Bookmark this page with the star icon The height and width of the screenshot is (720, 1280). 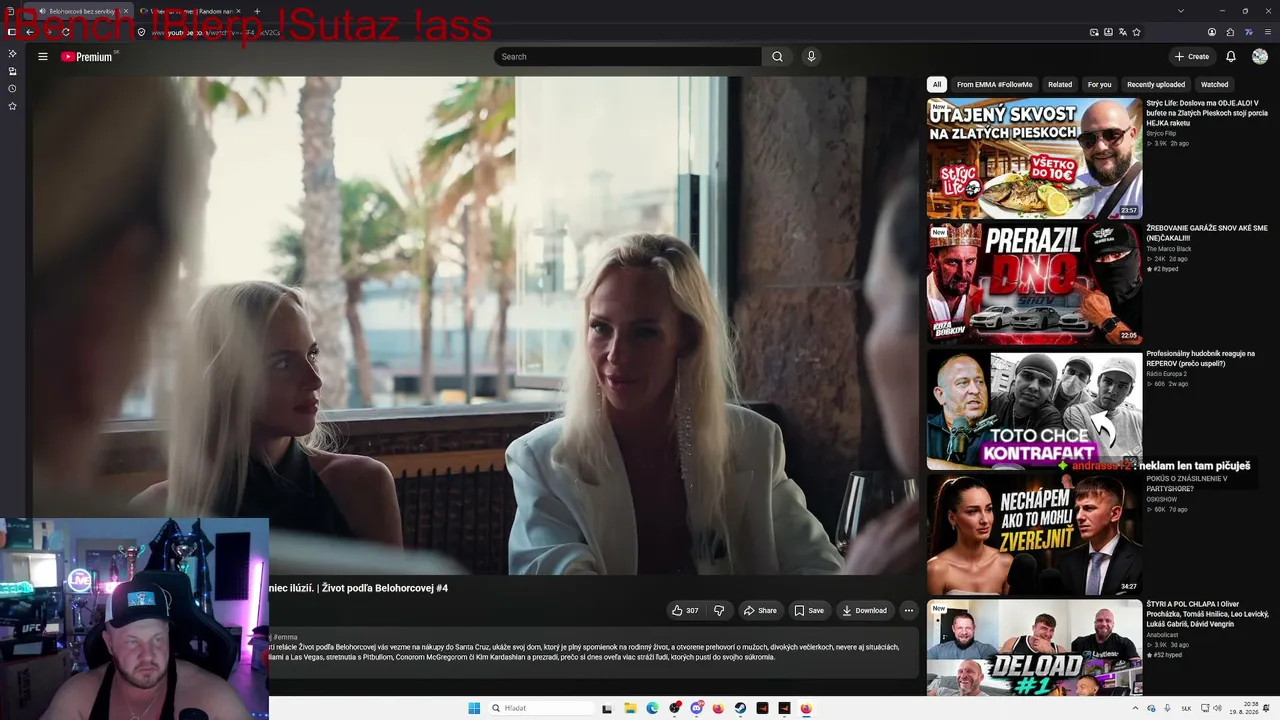click(x=1136, y=32)
